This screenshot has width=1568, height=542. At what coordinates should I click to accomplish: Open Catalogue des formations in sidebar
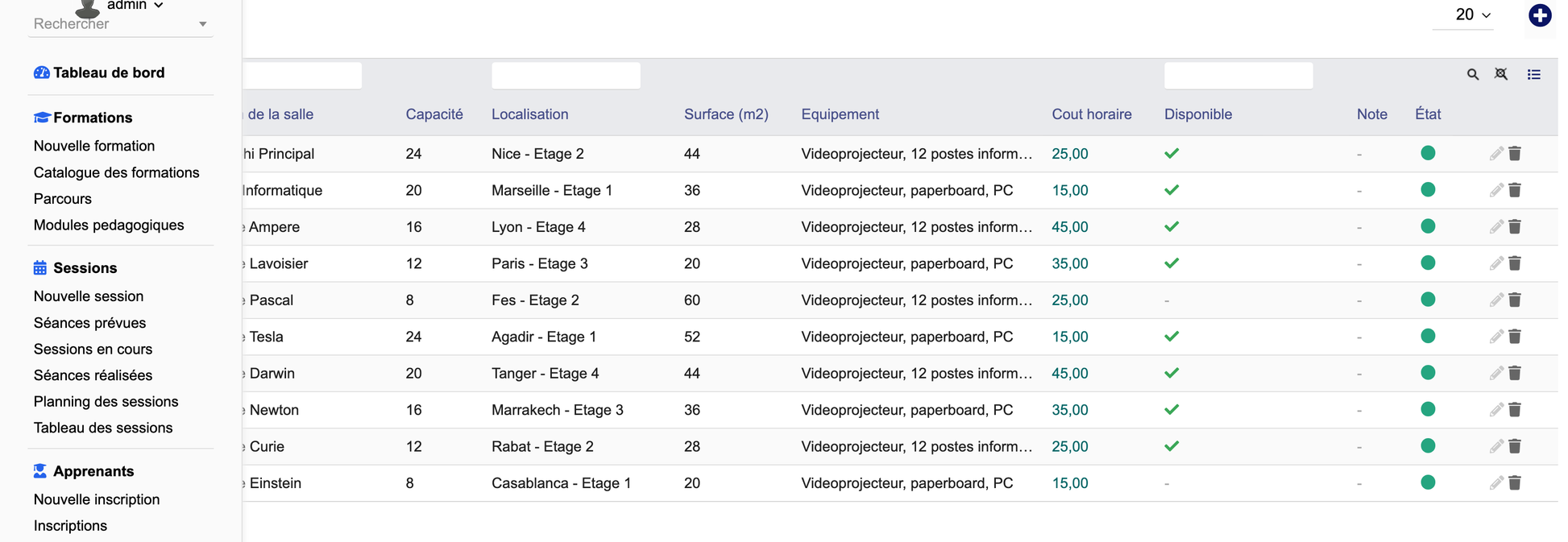pyautogui.click(x=116, y=172)
